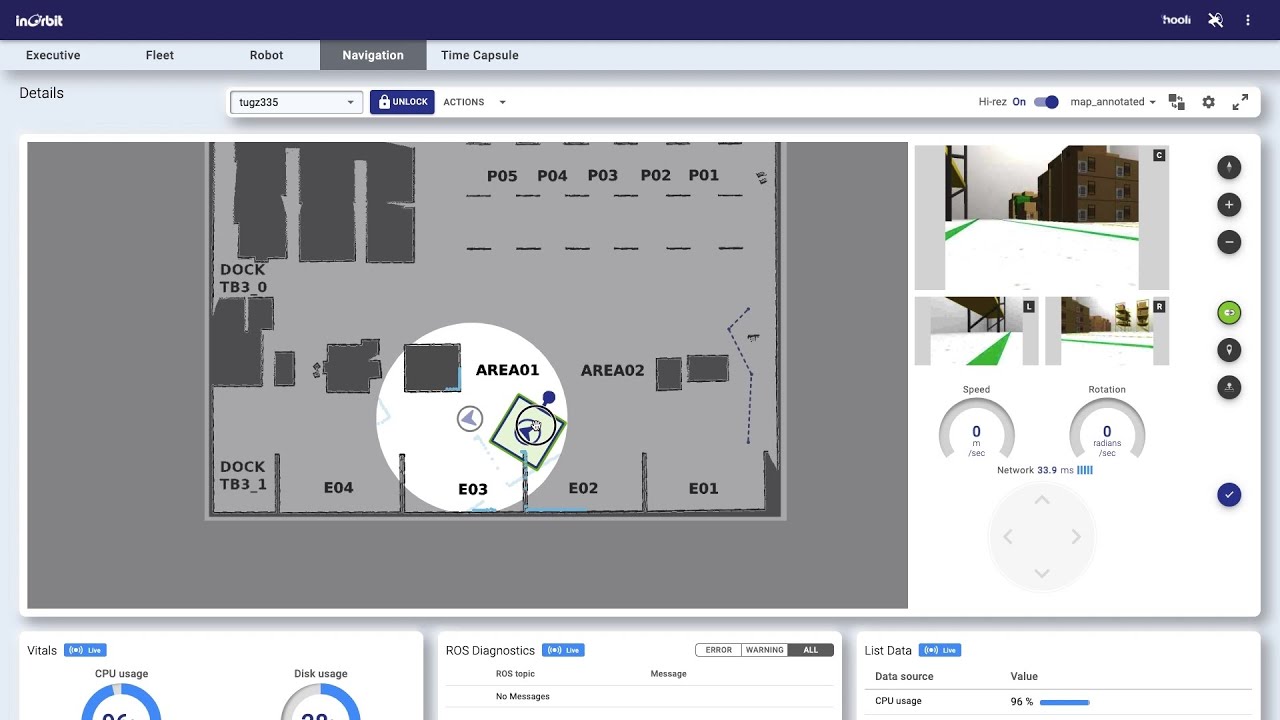Image resolution: width=1280 pixels, height=720 pixels.
Task: Click the P03 position label
Action: pos(602,175)
